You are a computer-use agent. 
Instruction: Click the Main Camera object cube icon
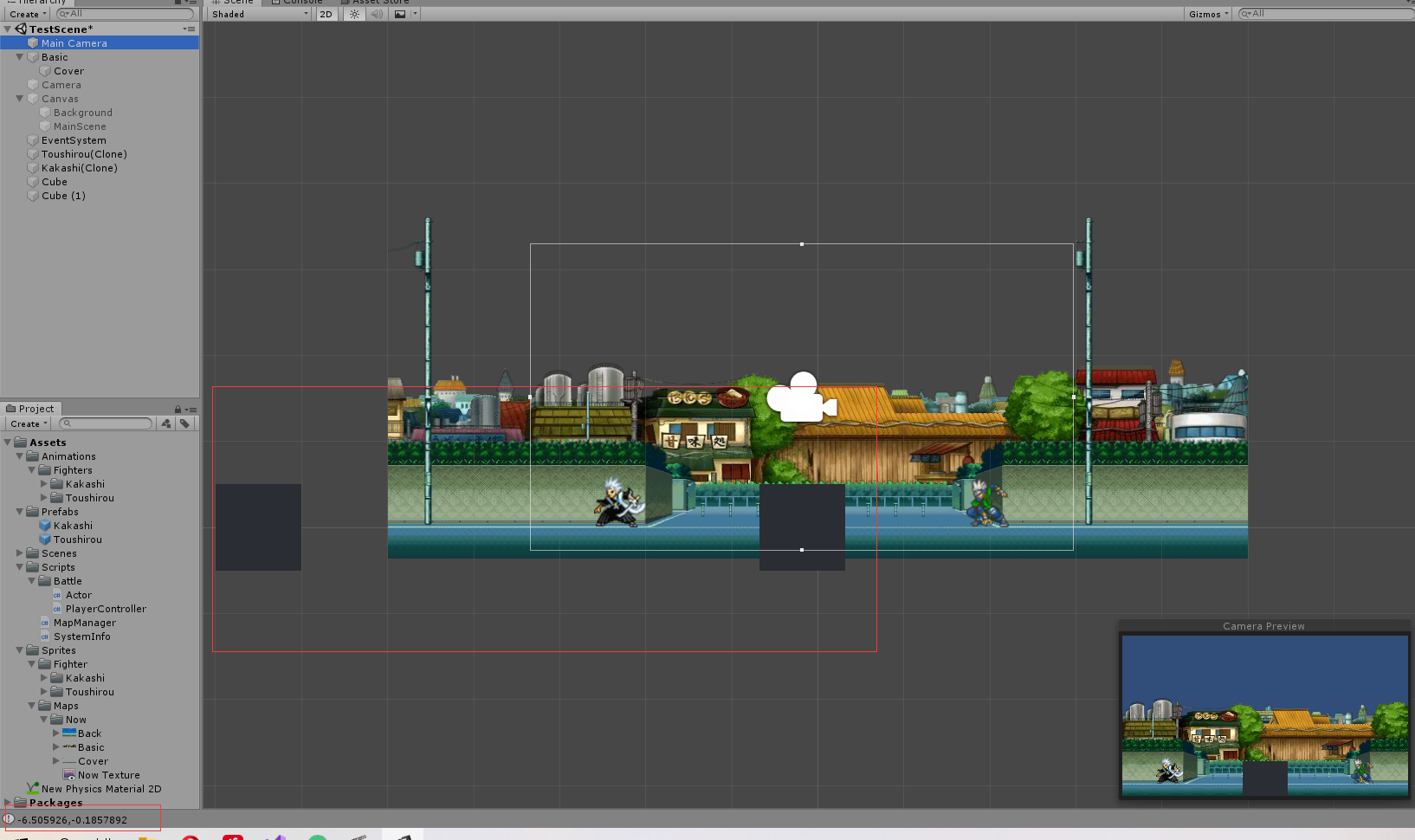[33, 43]
